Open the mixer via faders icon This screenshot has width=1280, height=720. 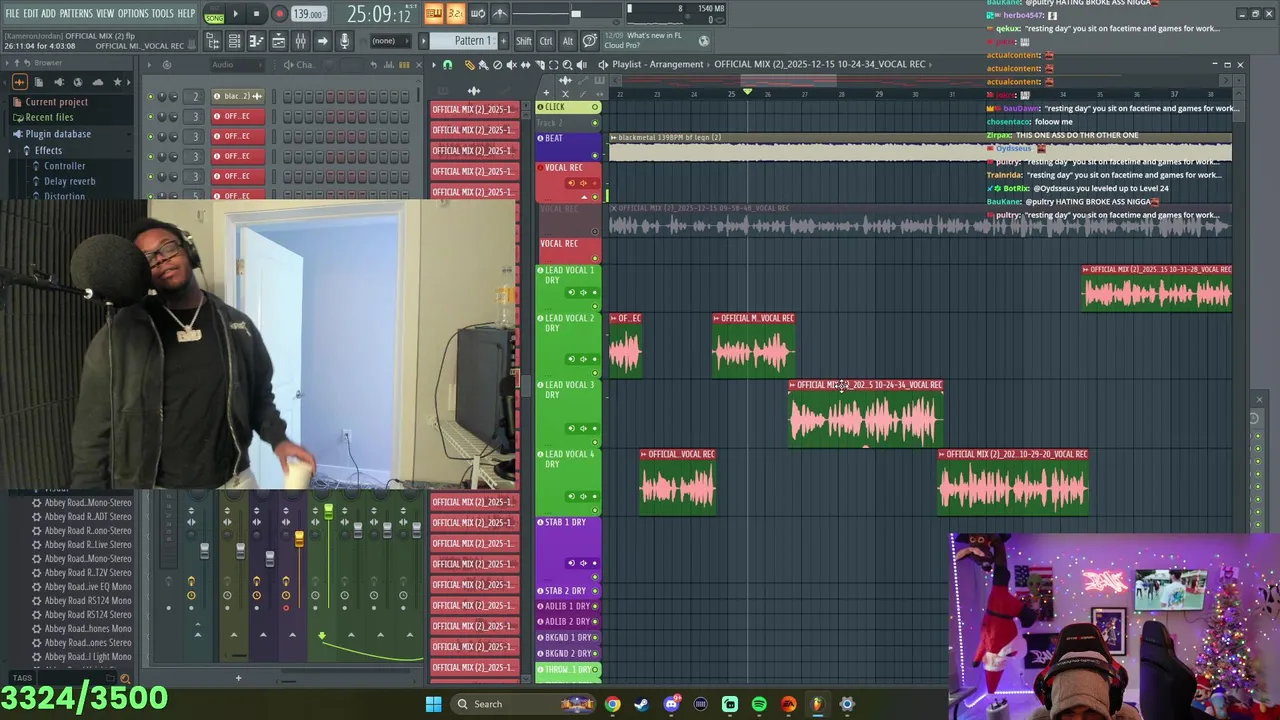[x=300, y=40]
